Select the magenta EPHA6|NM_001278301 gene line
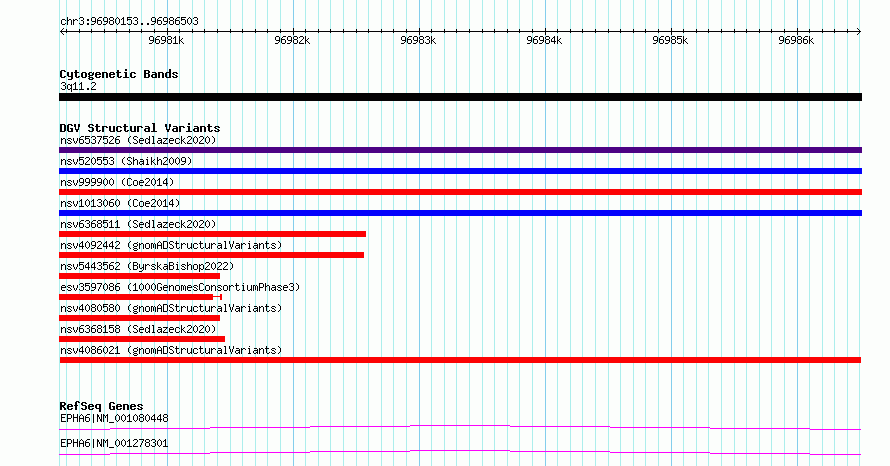Viewport: 890px width, 466px height. point(460,452)
